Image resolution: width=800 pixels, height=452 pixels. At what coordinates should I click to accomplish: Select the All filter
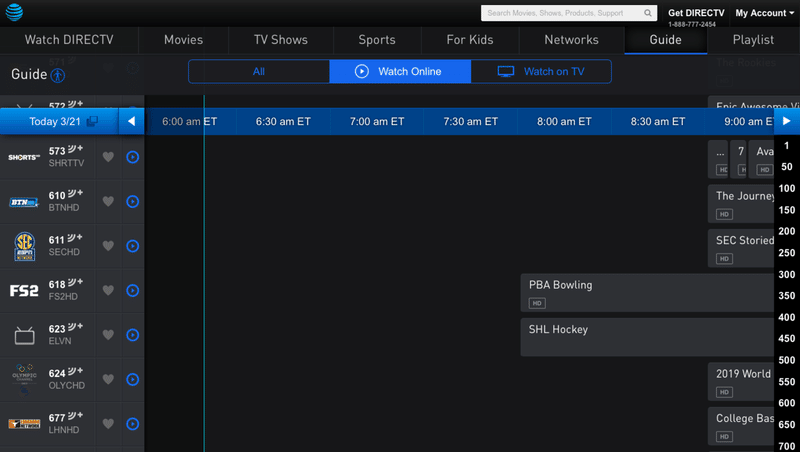(259, 71)
